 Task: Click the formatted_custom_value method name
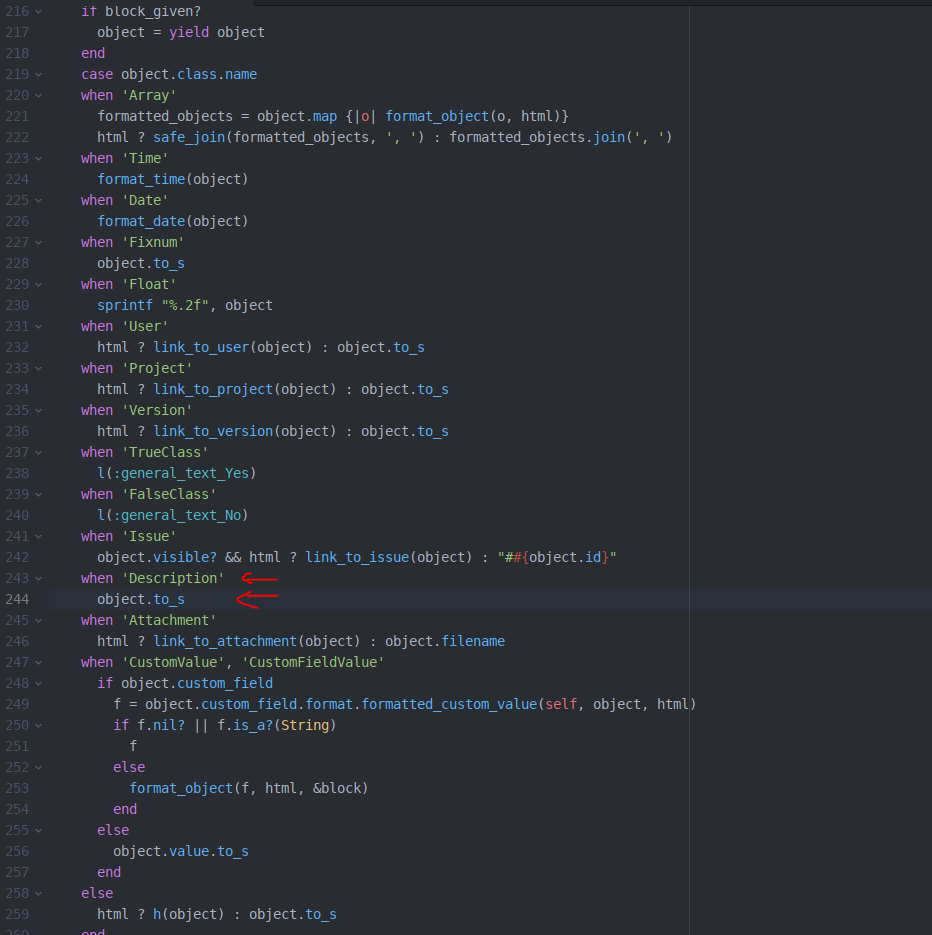coord(449,704)
